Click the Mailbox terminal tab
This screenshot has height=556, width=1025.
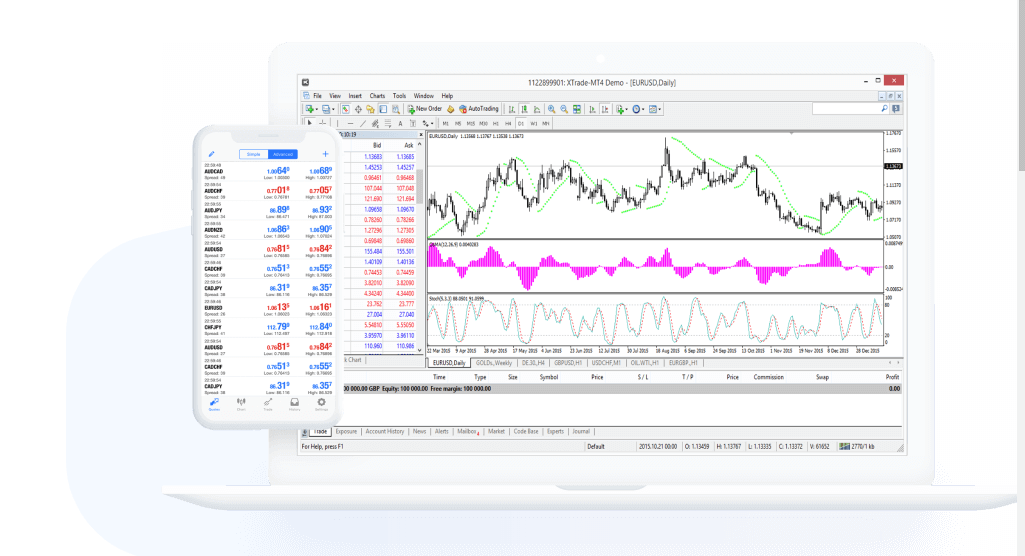tap(467, 431)
